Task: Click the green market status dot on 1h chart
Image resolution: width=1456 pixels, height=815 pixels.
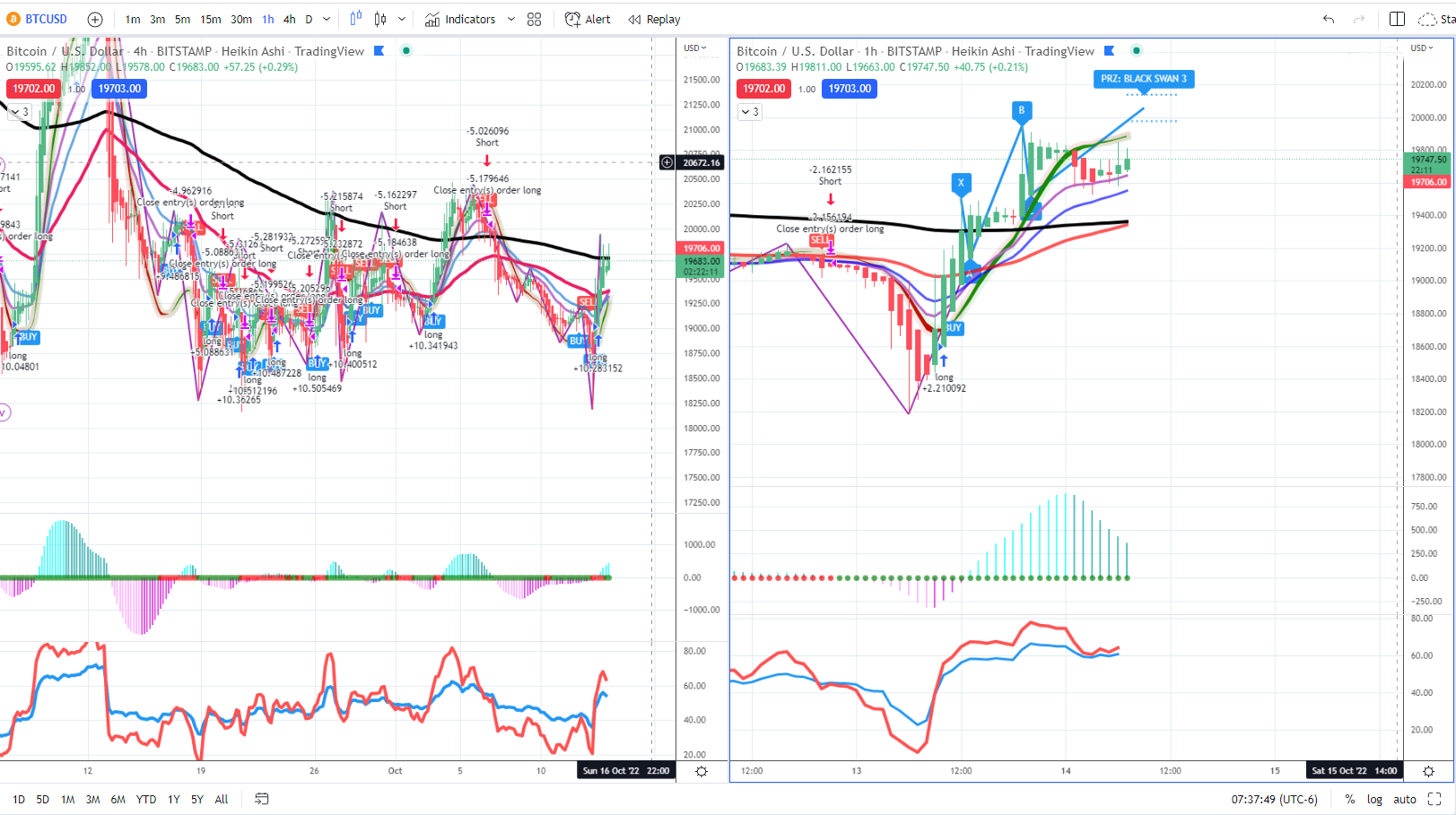Action: coord(1137,51)
